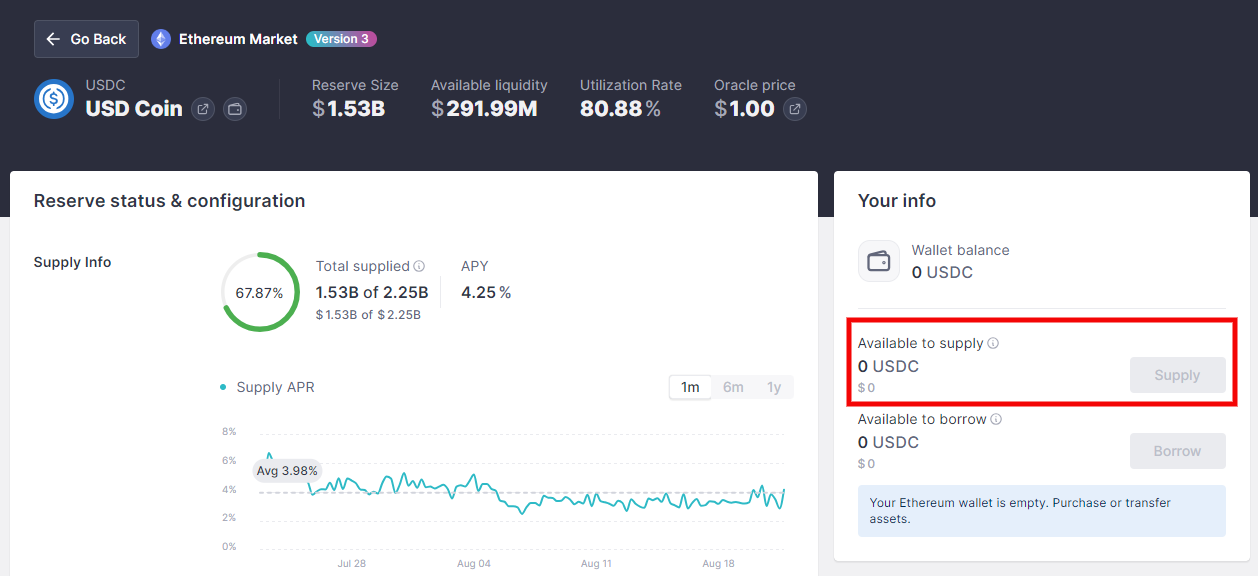This screenshot has width=1258, height=576.
Task: Click the Jul 28 axis label
Action: pos(352,564)
